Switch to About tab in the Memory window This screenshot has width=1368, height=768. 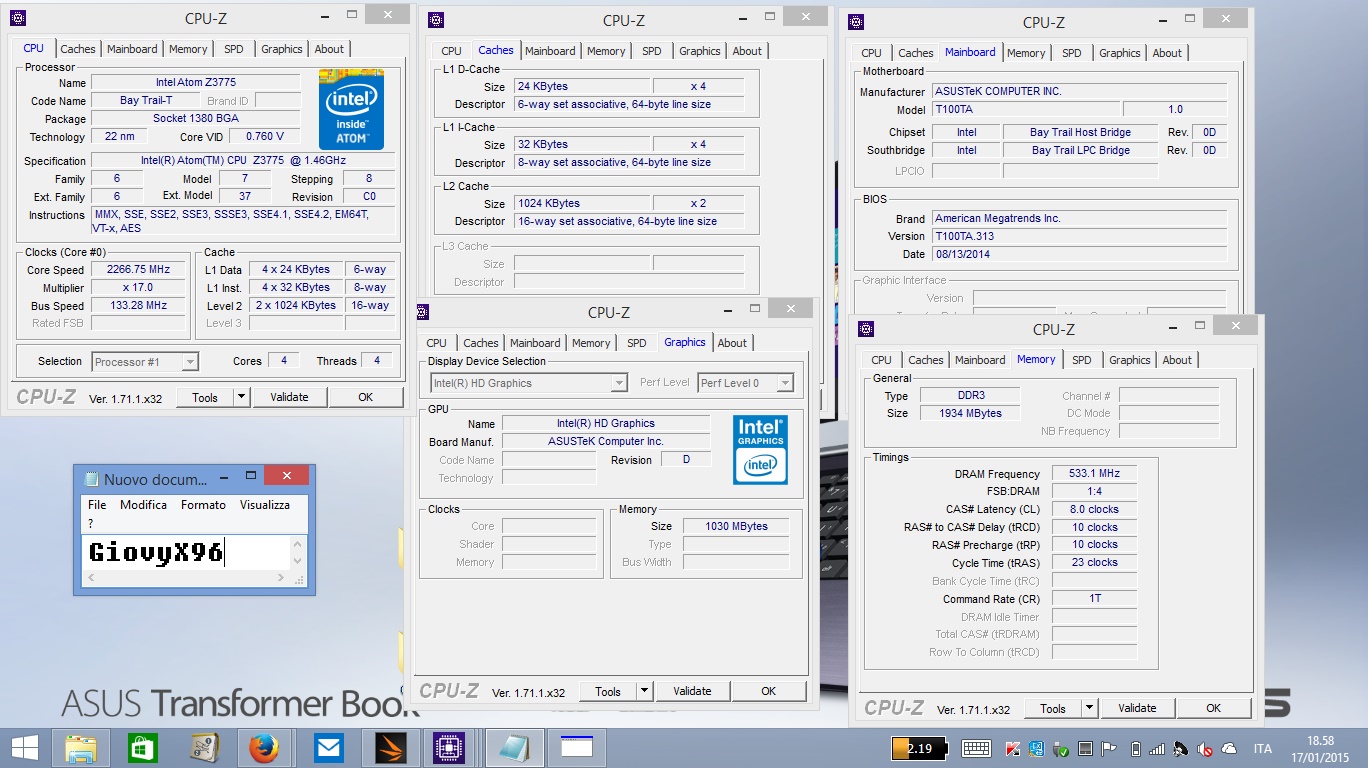(1177, 360)
